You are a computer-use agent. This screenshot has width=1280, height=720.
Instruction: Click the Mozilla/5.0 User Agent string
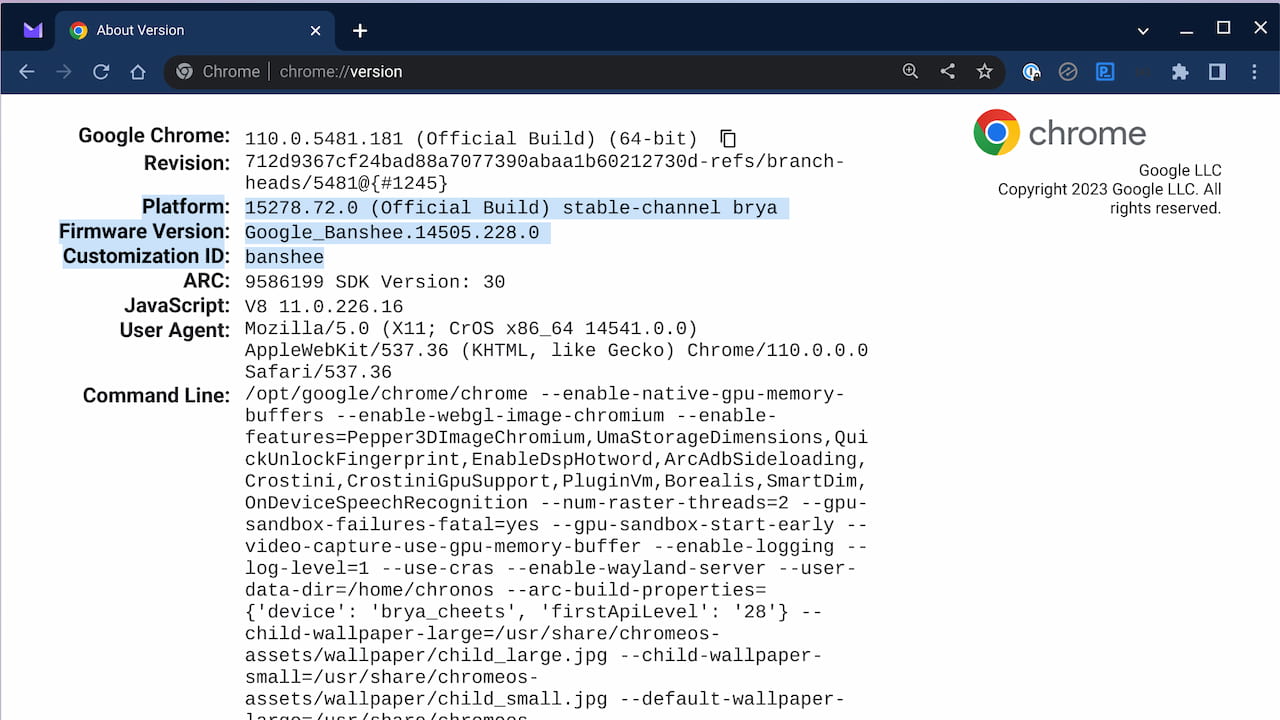pos(556,350)
